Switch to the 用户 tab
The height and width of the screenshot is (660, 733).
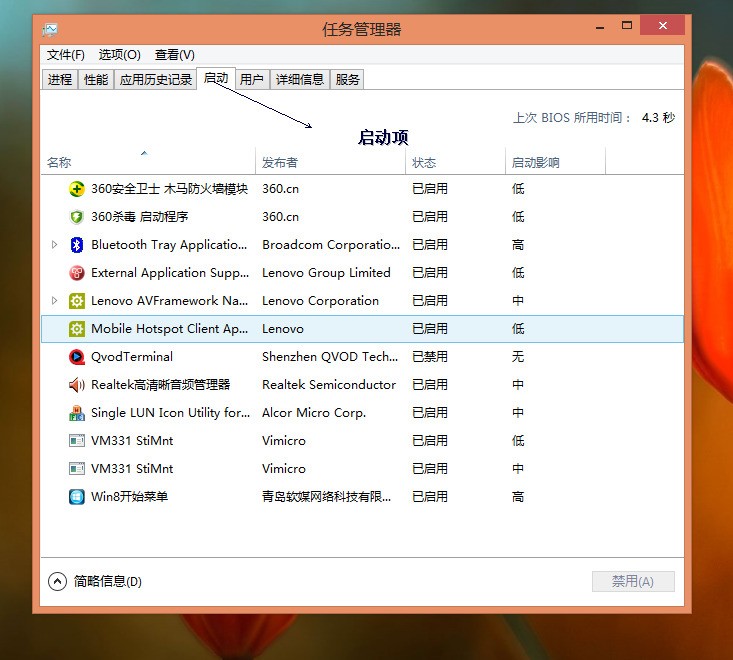[252, 80]
